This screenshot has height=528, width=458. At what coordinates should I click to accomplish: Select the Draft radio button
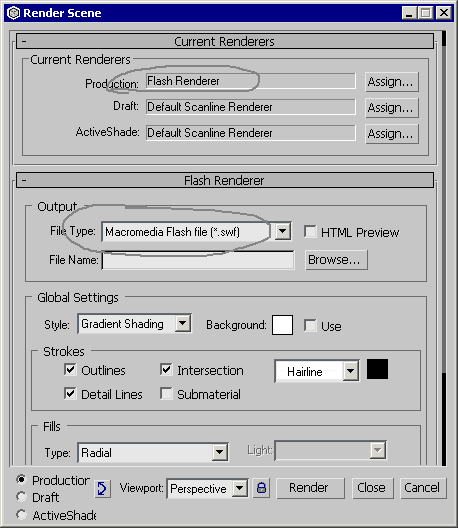click(x=21, y=497)
